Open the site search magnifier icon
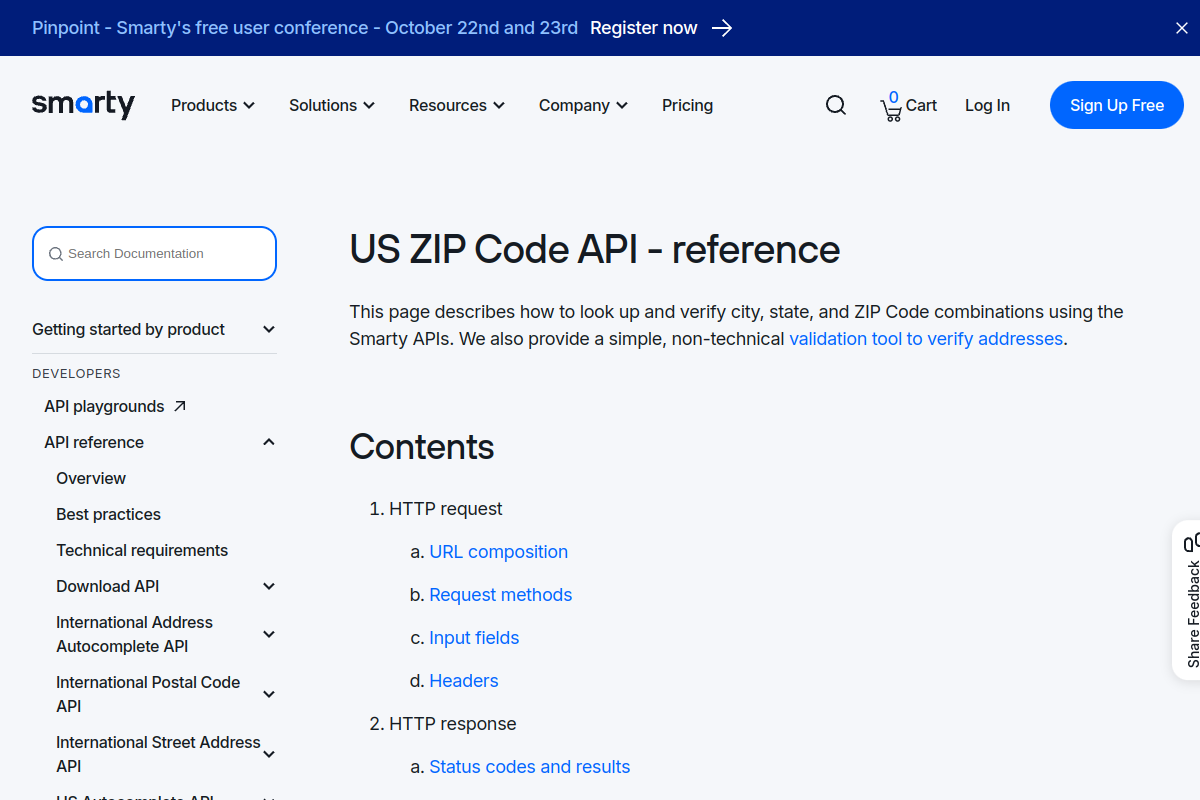1200x800 pixels. 836,105
